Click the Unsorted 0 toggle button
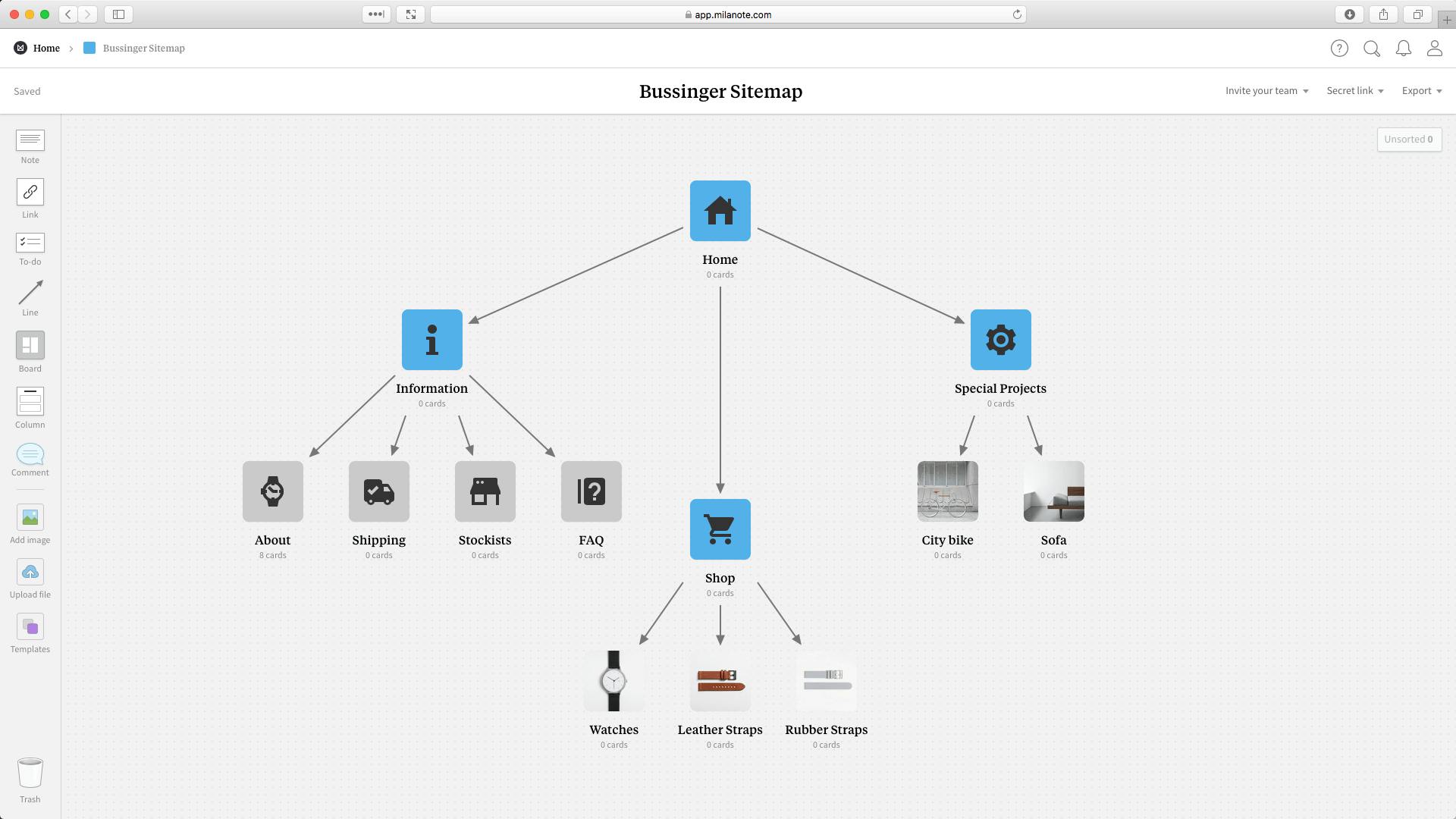This screenshot has height=819, width=1456. pos(1408,139)
